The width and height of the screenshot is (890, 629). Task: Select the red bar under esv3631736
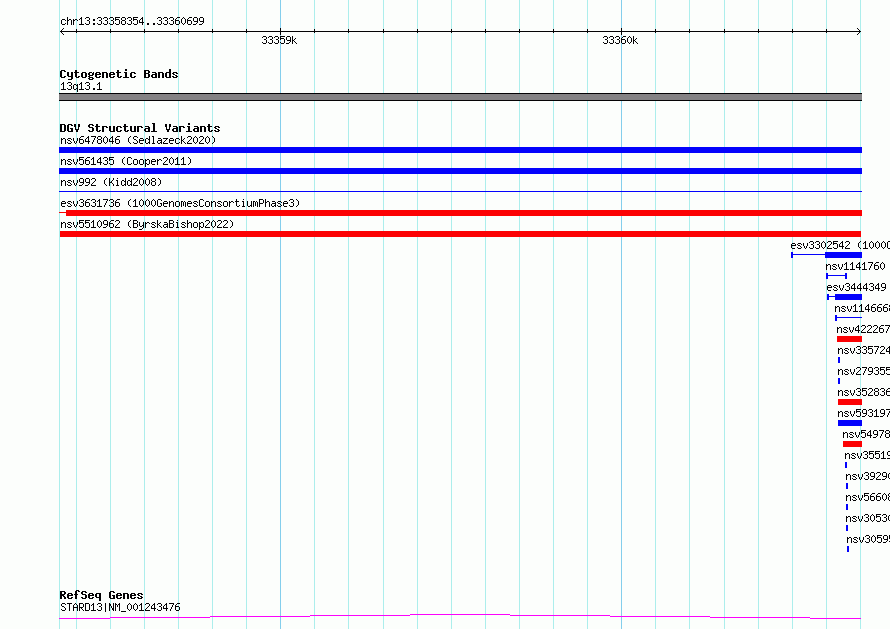pos(460,213)
